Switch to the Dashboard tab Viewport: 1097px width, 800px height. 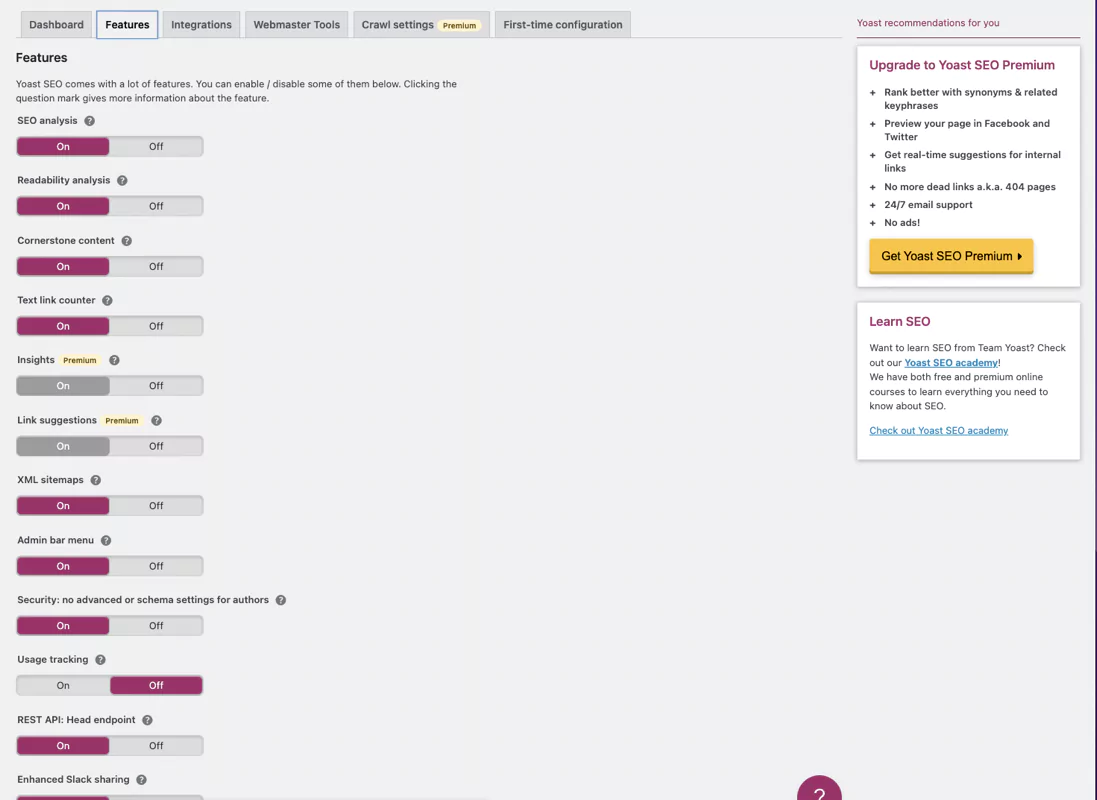(55, 24)
